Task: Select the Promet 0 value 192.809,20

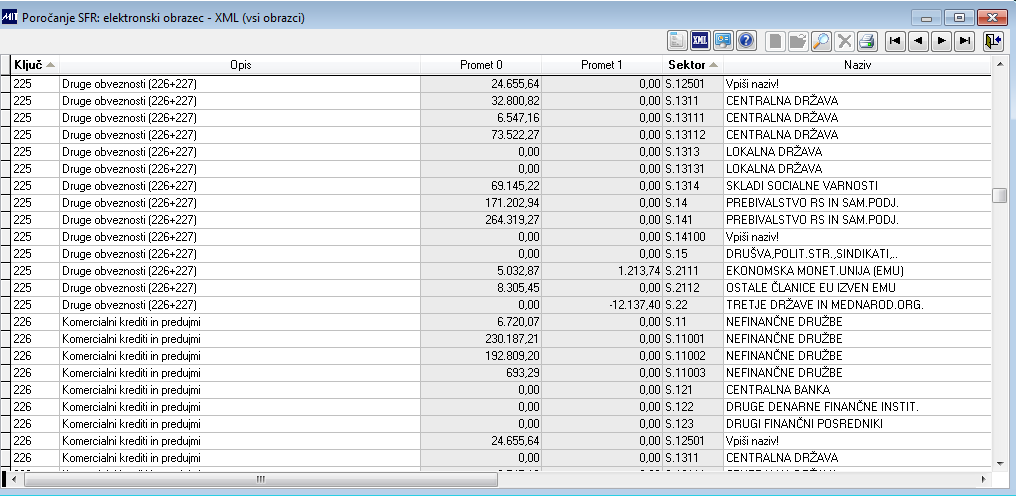Action: [x=481, y=355]
